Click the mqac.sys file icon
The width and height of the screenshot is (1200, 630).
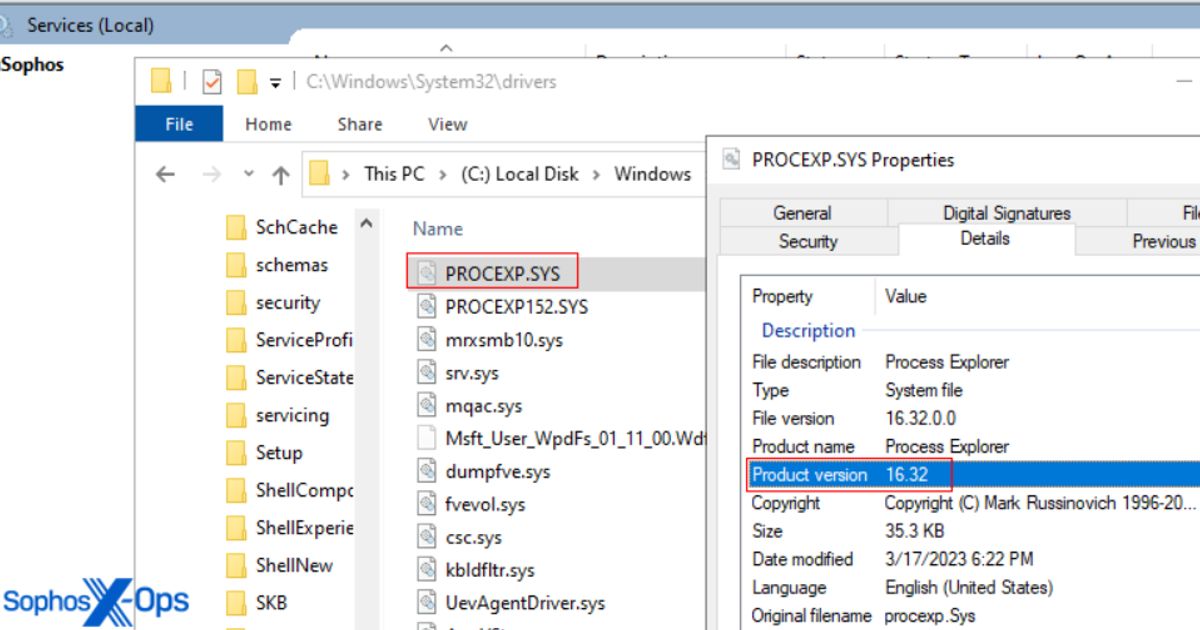427,405
